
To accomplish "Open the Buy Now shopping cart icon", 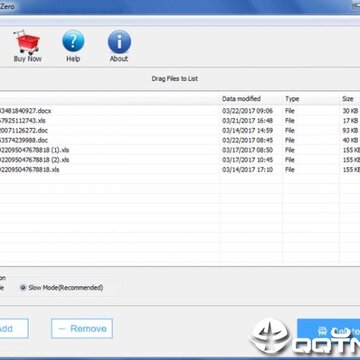I will [x=28, y=42].
